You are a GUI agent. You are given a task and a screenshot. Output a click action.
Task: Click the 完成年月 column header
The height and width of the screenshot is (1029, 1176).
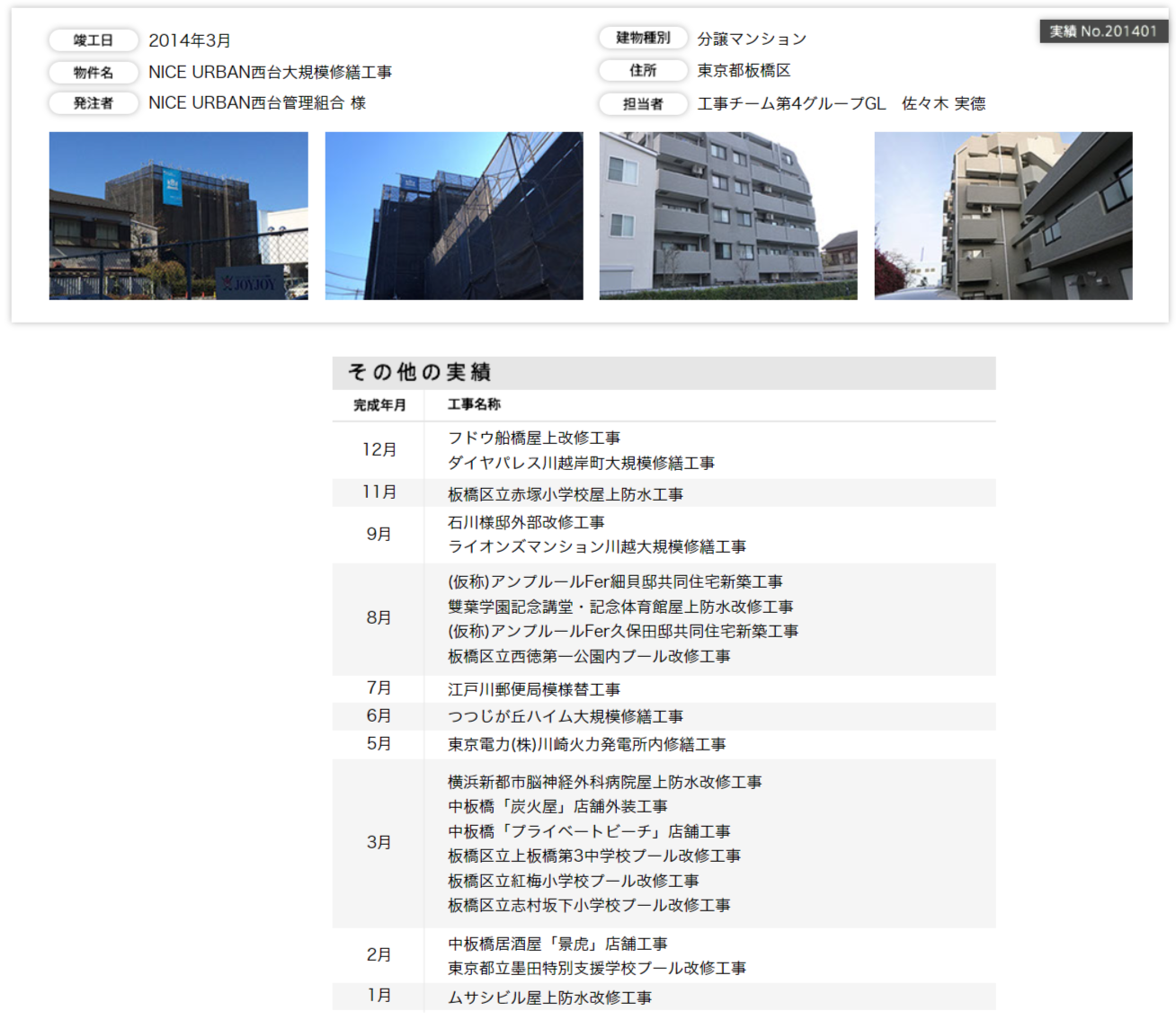tap(379, 405)
